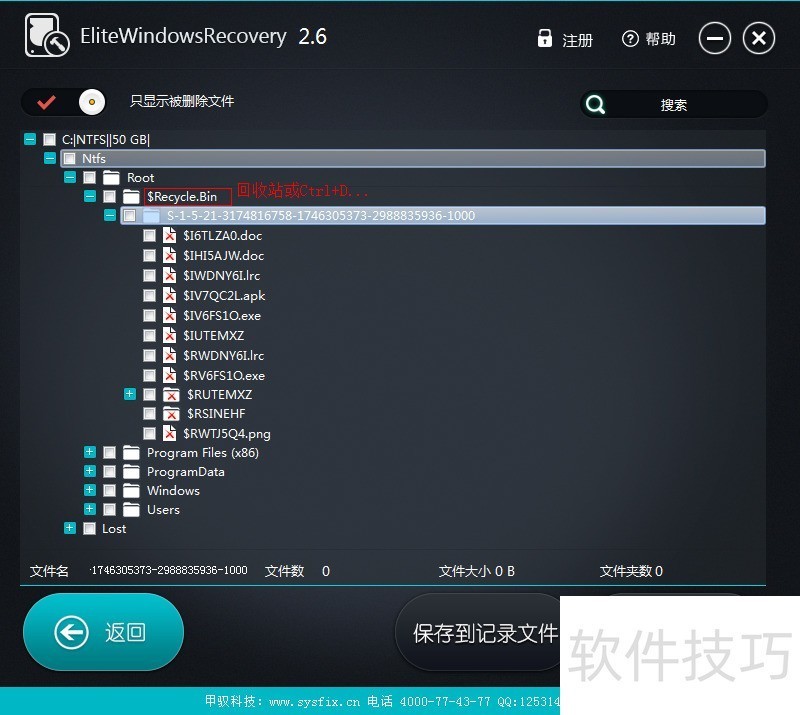Image resolution: width=800 pixels, height=715 pixels.
Task: Click the lock icon next to 注册
Action: 545,39
